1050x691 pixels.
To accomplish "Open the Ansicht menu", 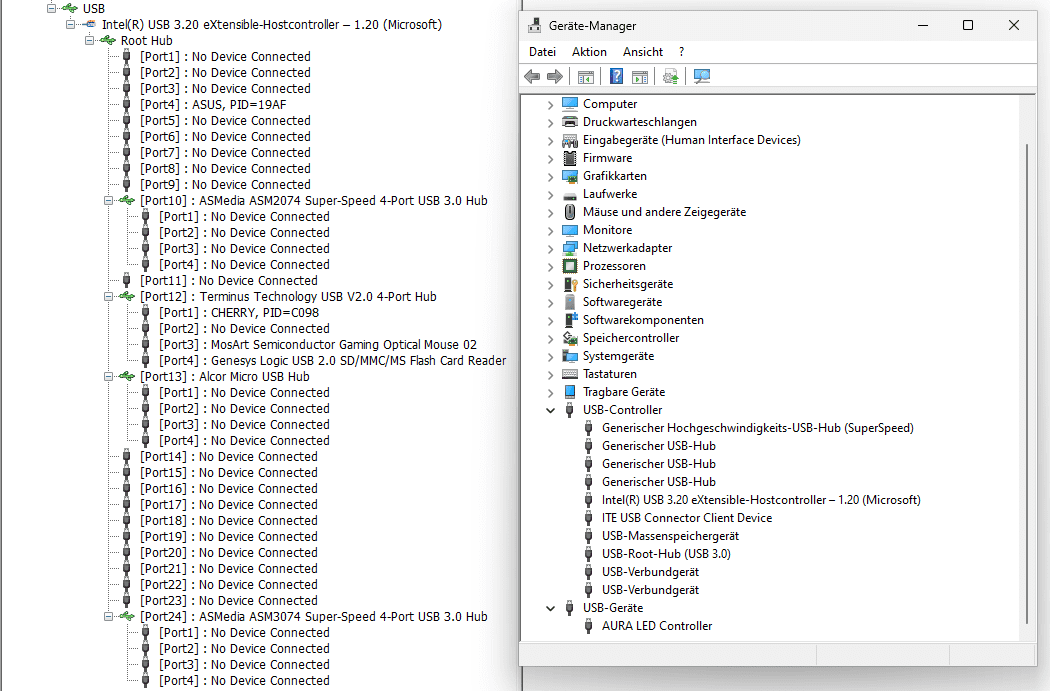I will [642, 52].
